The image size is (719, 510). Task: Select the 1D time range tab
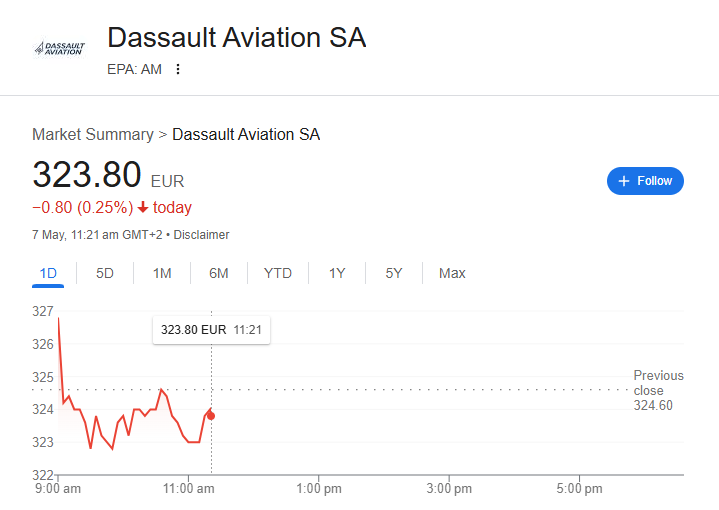[x=48, y=273]
